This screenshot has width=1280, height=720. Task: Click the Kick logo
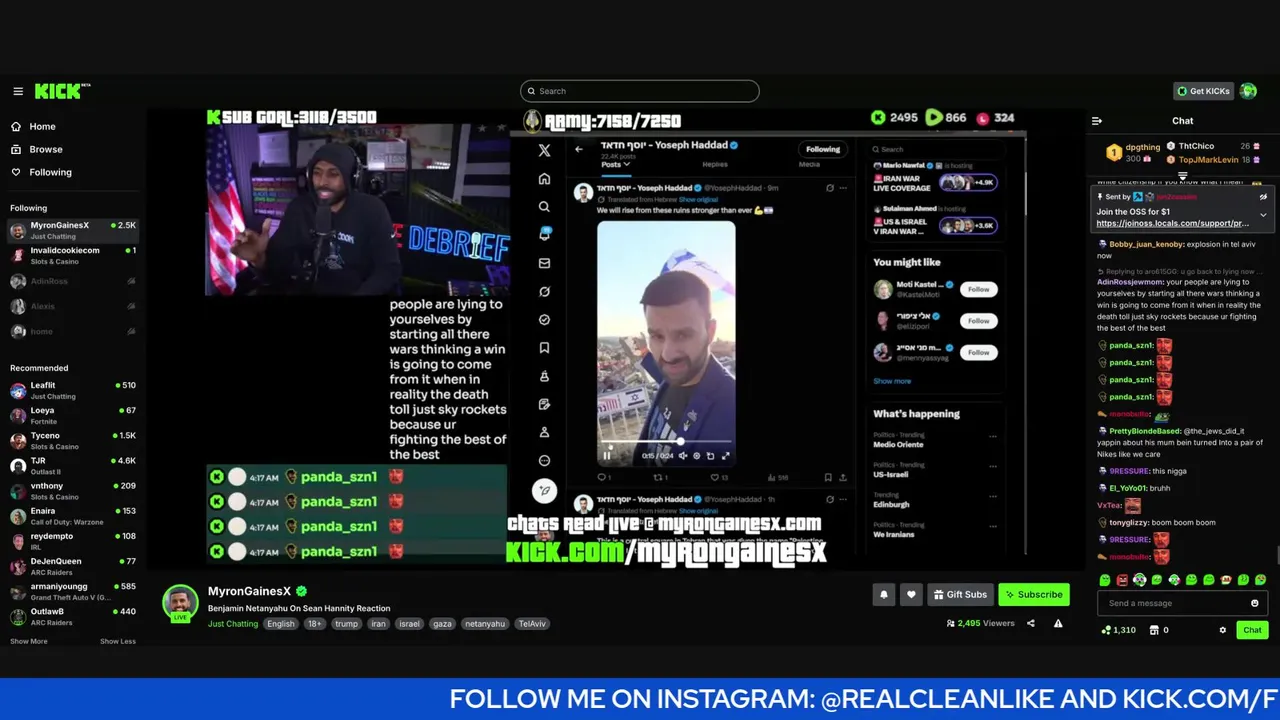tap(60, 91)
